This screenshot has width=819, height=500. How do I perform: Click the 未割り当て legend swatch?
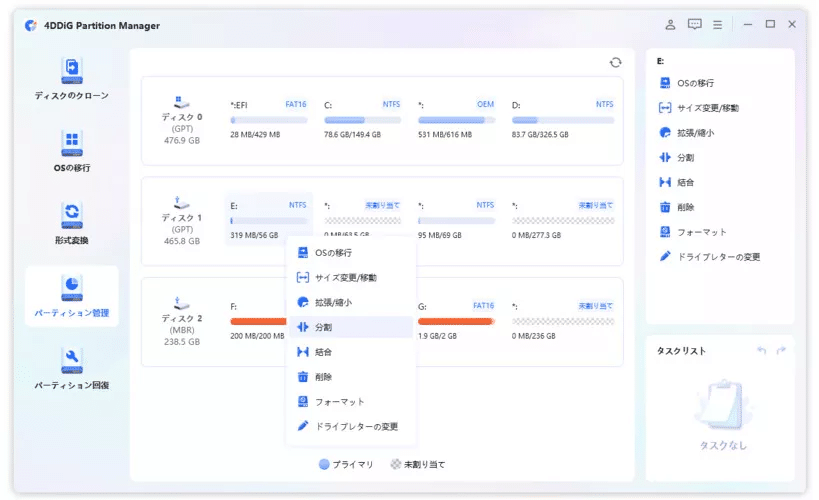pyautogui.click(x=396, y=464)
